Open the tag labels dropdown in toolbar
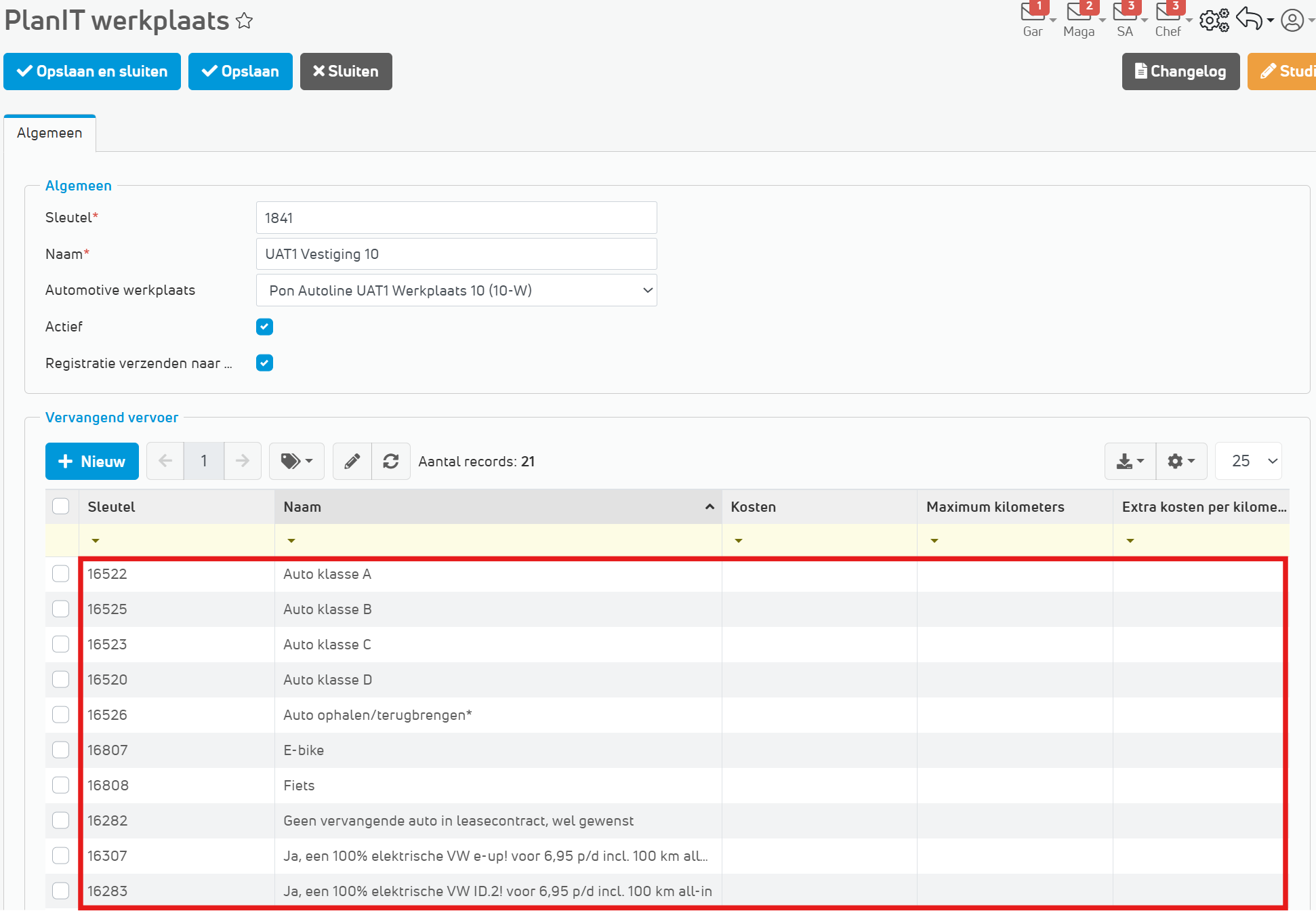 pyautogui.click(x=297, y=462)
